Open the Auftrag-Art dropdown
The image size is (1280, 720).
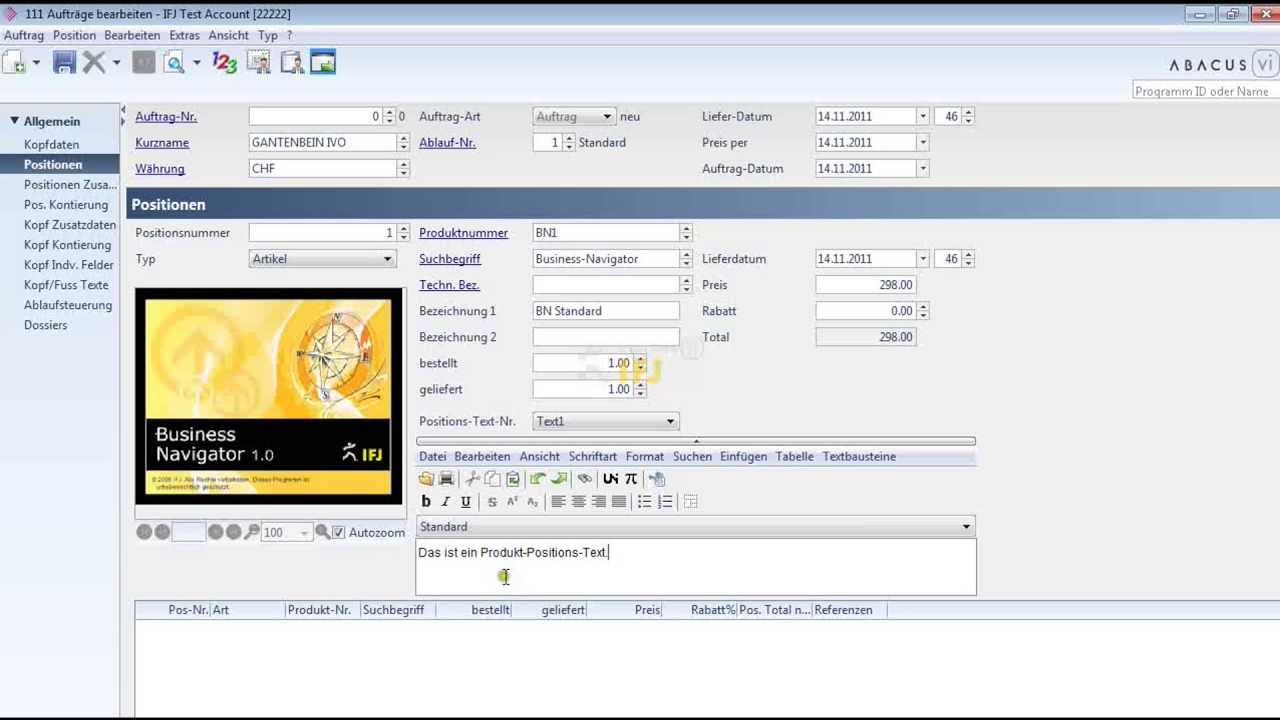(606, 117)
